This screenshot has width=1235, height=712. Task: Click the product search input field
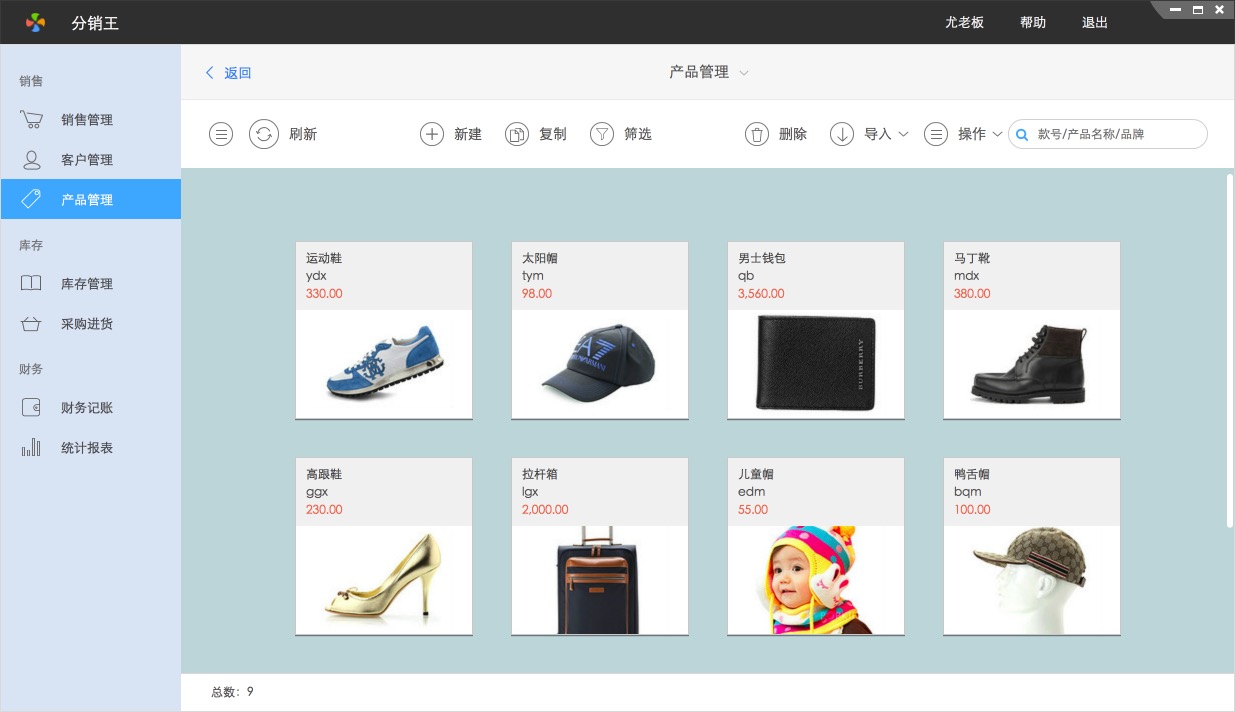1116,134
